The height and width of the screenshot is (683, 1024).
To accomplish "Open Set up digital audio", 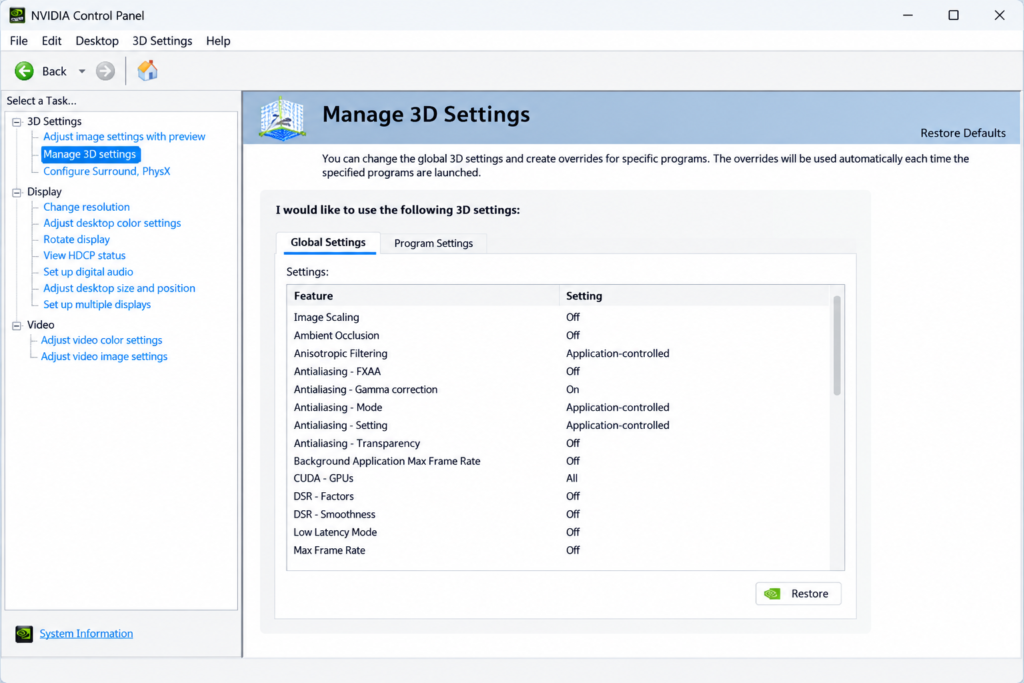I will [88, 272].
